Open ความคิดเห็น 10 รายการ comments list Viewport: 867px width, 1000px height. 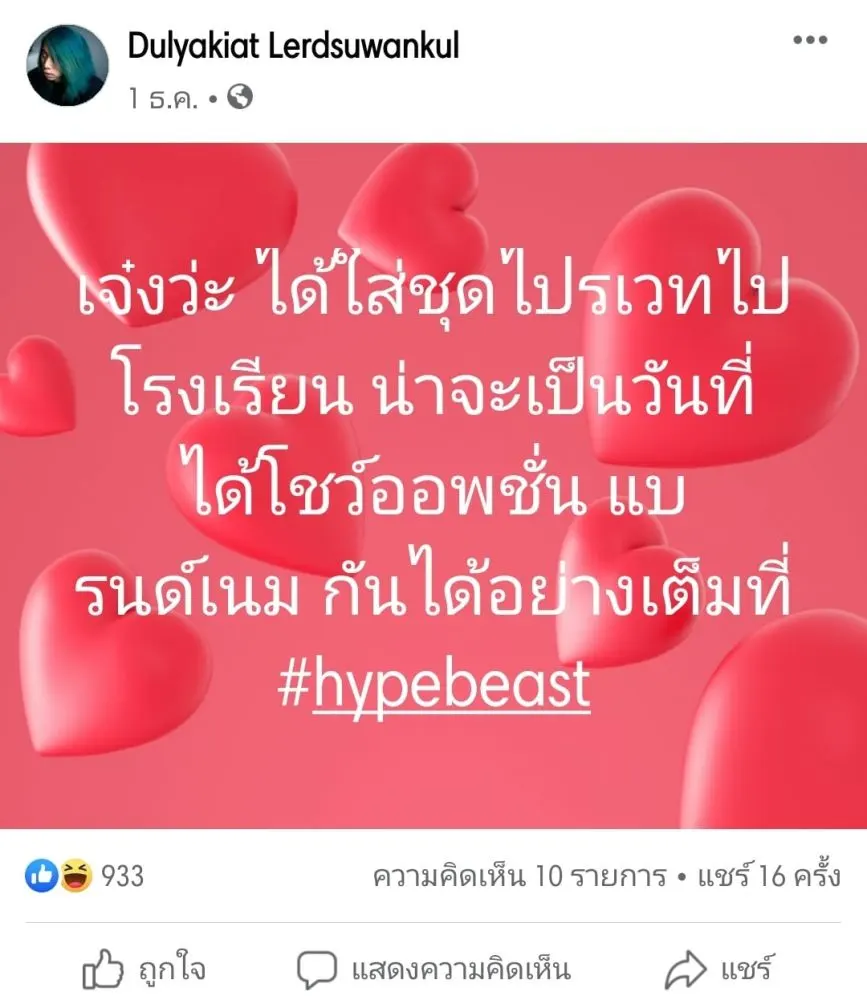coord(519,876)
